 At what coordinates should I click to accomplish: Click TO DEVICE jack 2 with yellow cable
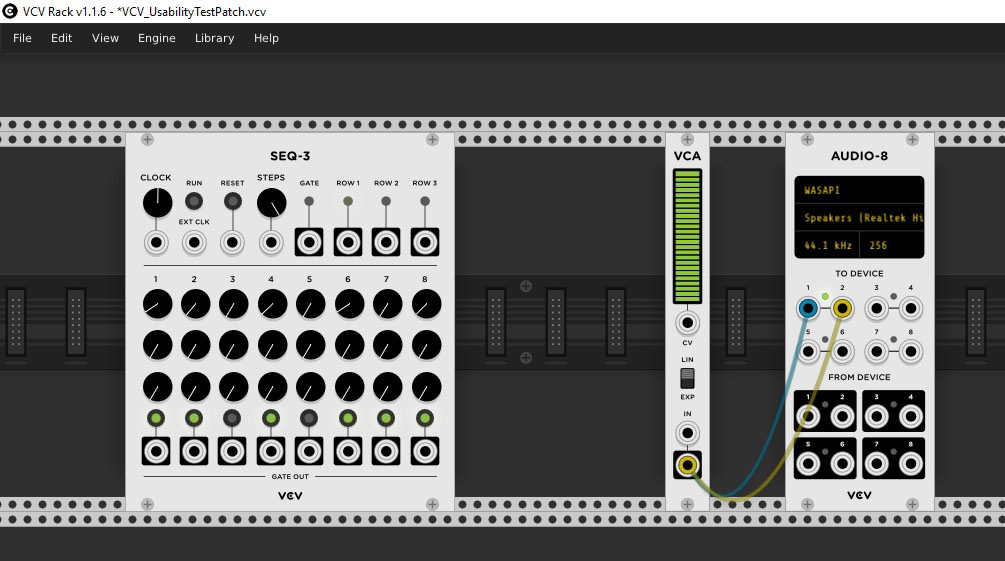point(842,308)
